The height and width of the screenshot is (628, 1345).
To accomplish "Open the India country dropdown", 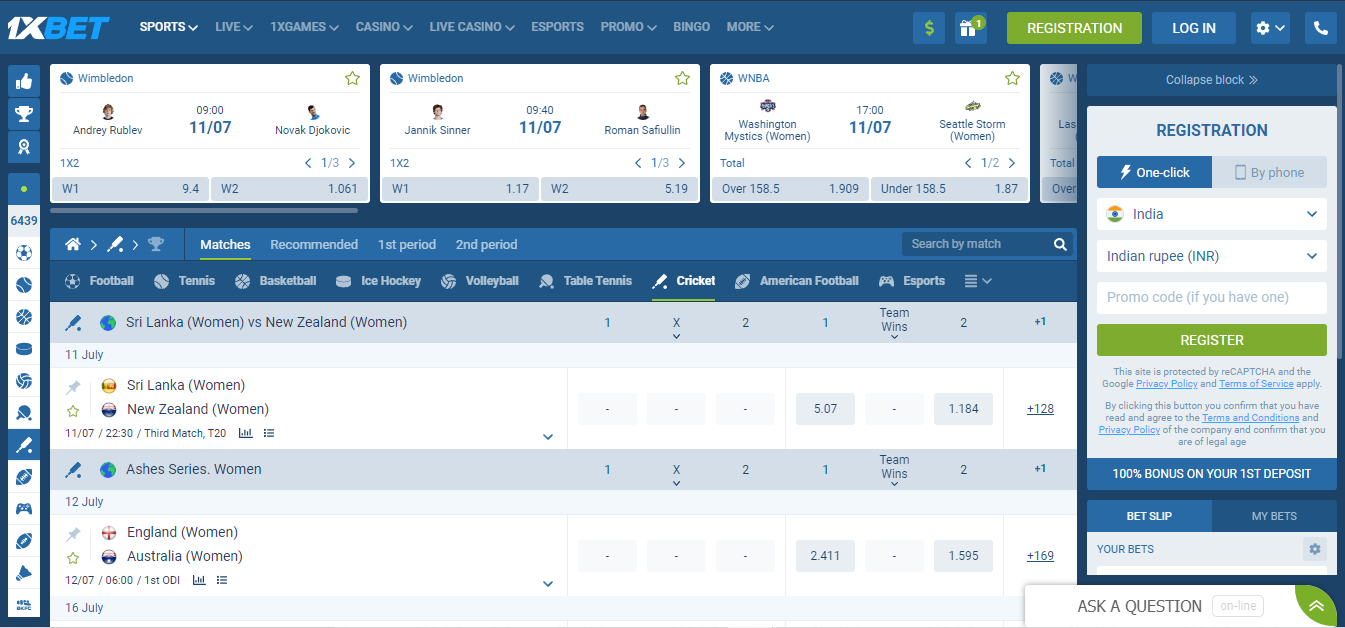I will 1212,214.
